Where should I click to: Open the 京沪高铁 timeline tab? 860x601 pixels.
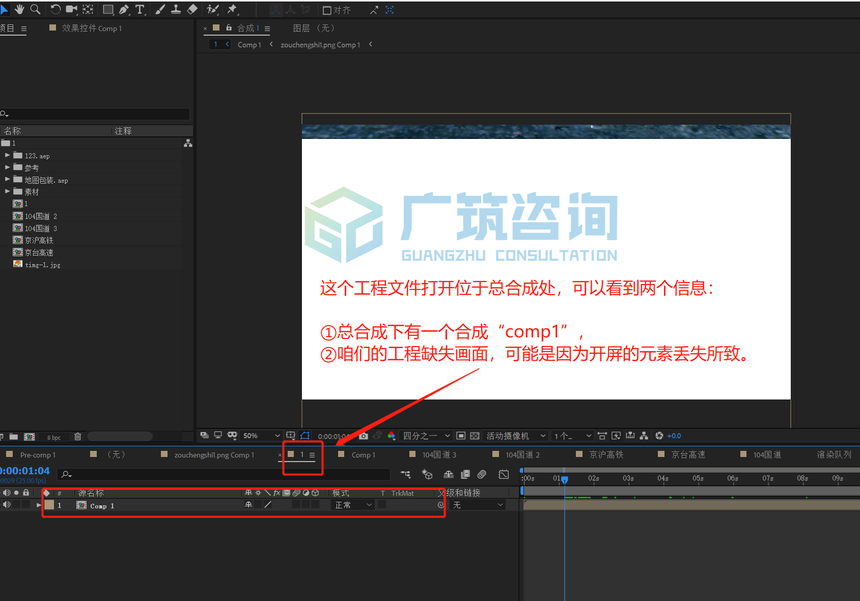pyautogui.click(x=606, y=455)
